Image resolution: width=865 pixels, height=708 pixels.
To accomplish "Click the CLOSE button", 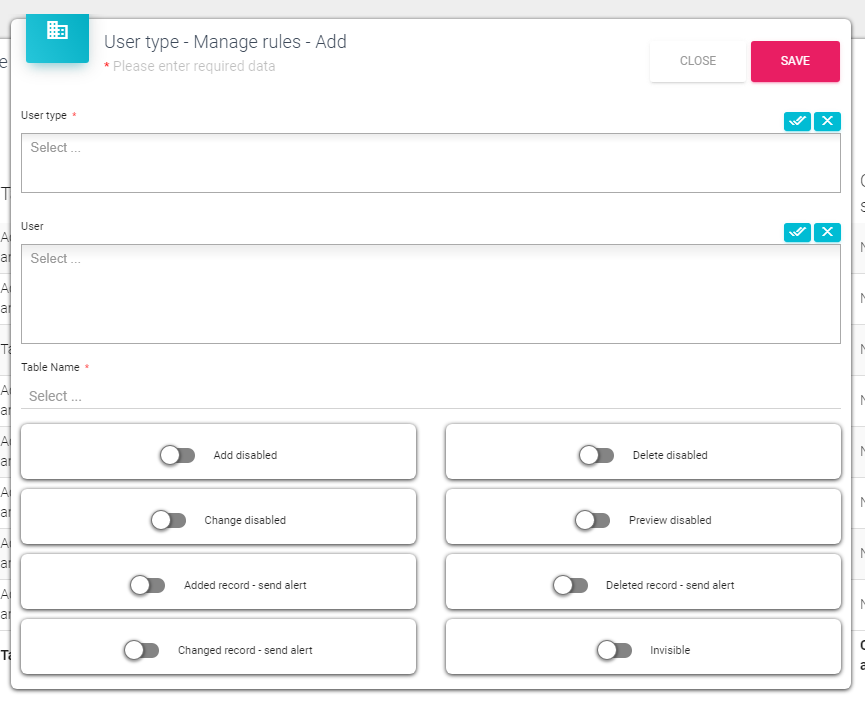I will pos(698,61).
